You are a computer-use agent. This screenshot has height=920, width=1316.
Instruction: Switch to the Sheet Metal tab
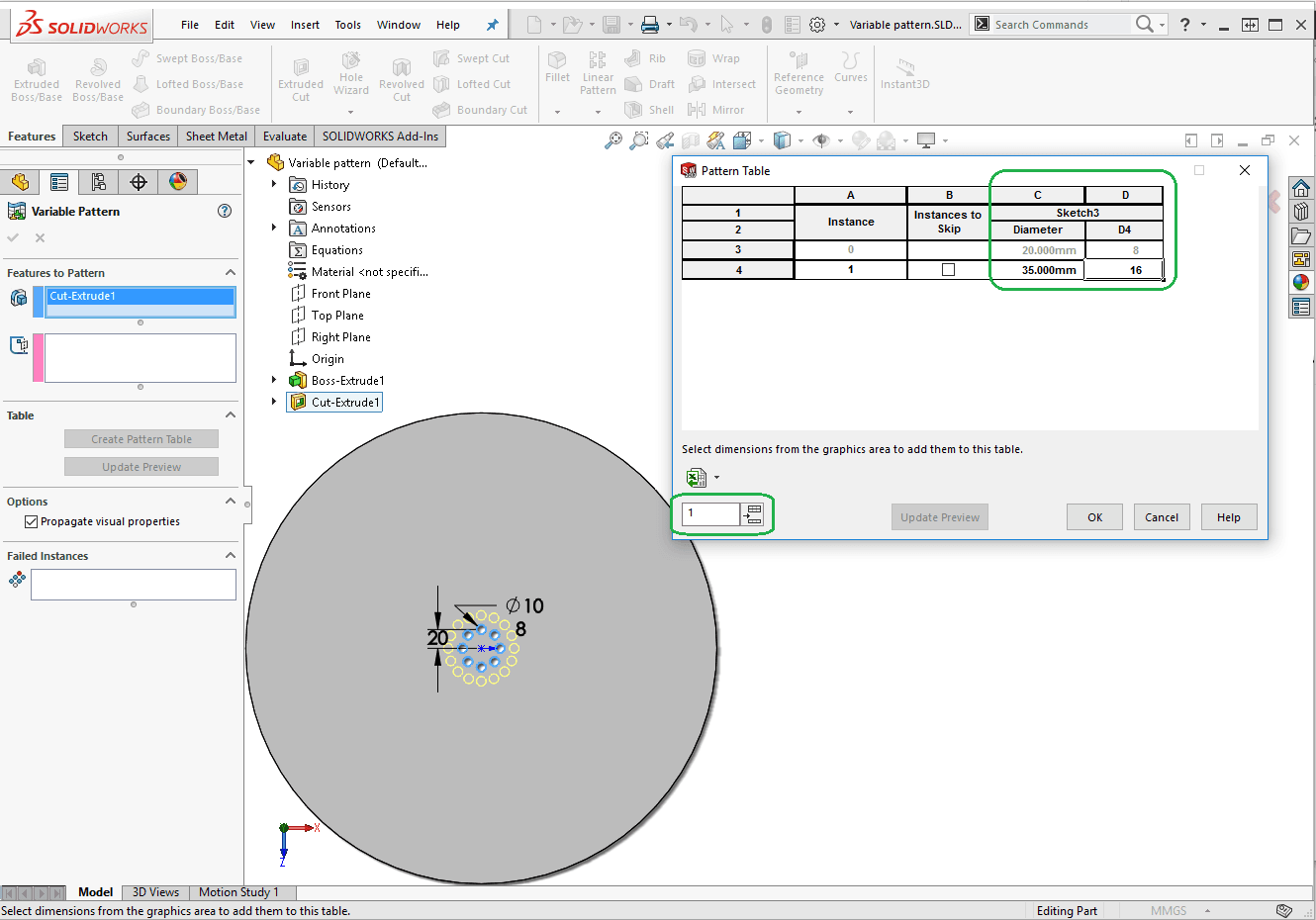(216, 137)
